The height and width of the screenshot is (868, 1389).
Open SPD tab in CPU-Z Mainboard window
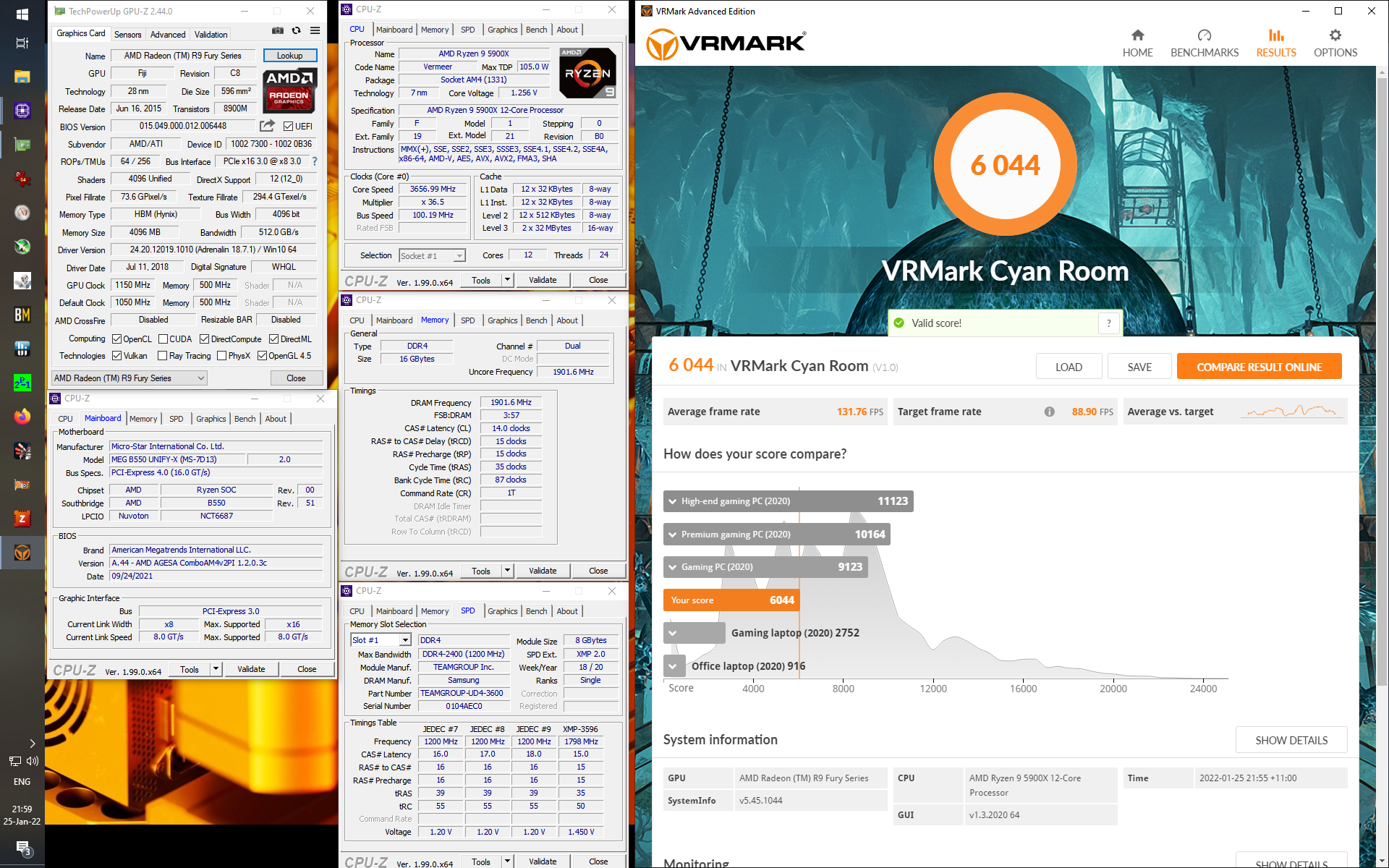(177, 419)
